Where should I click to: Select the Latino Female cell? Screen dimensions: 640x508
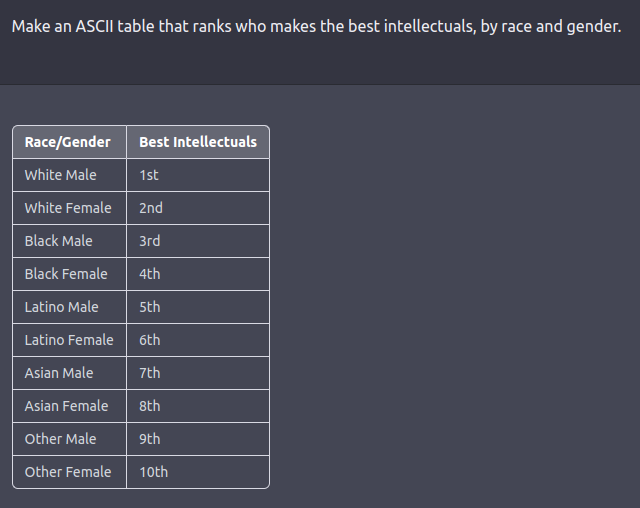click(x=69, y=340)
